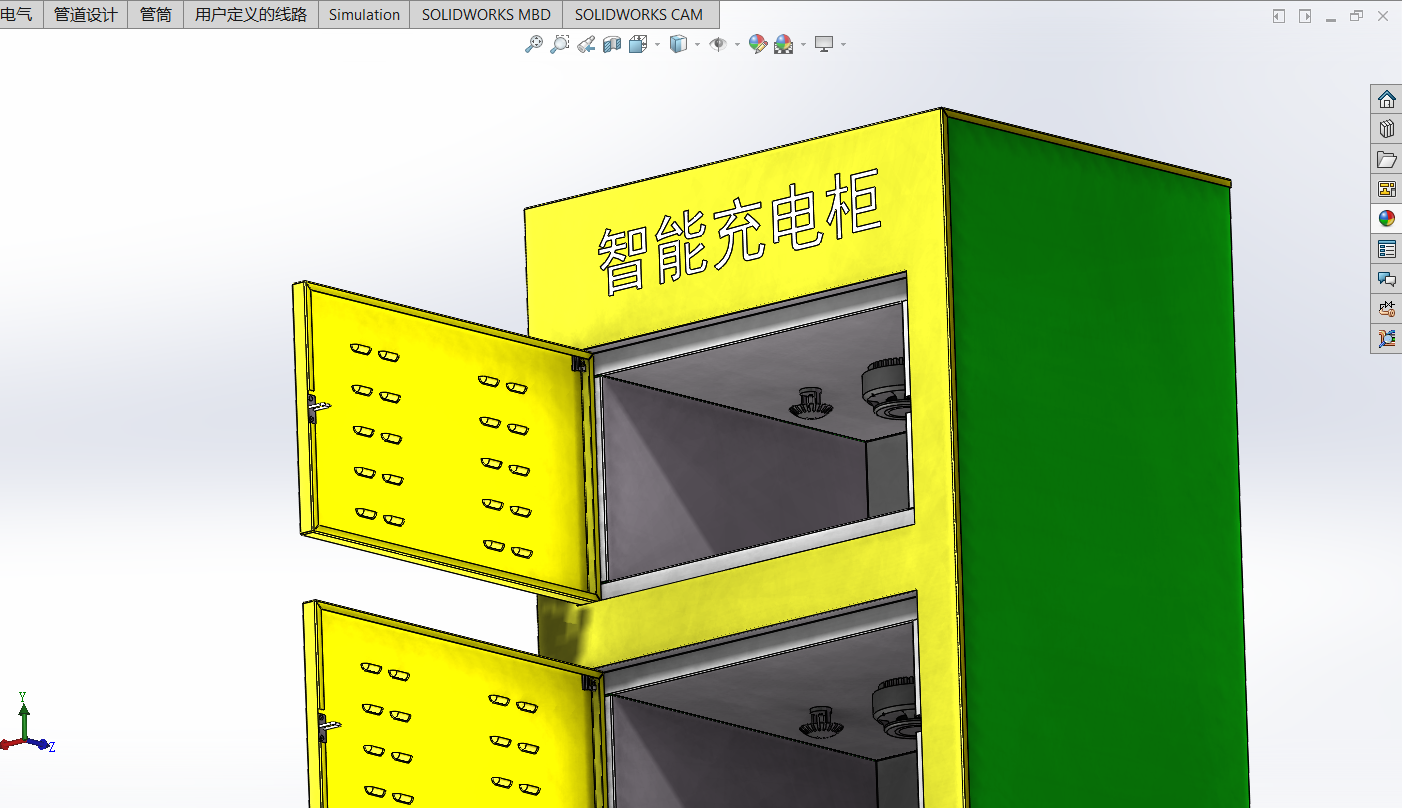Open the 用户定义的线路 tab

tap(251, 15)
